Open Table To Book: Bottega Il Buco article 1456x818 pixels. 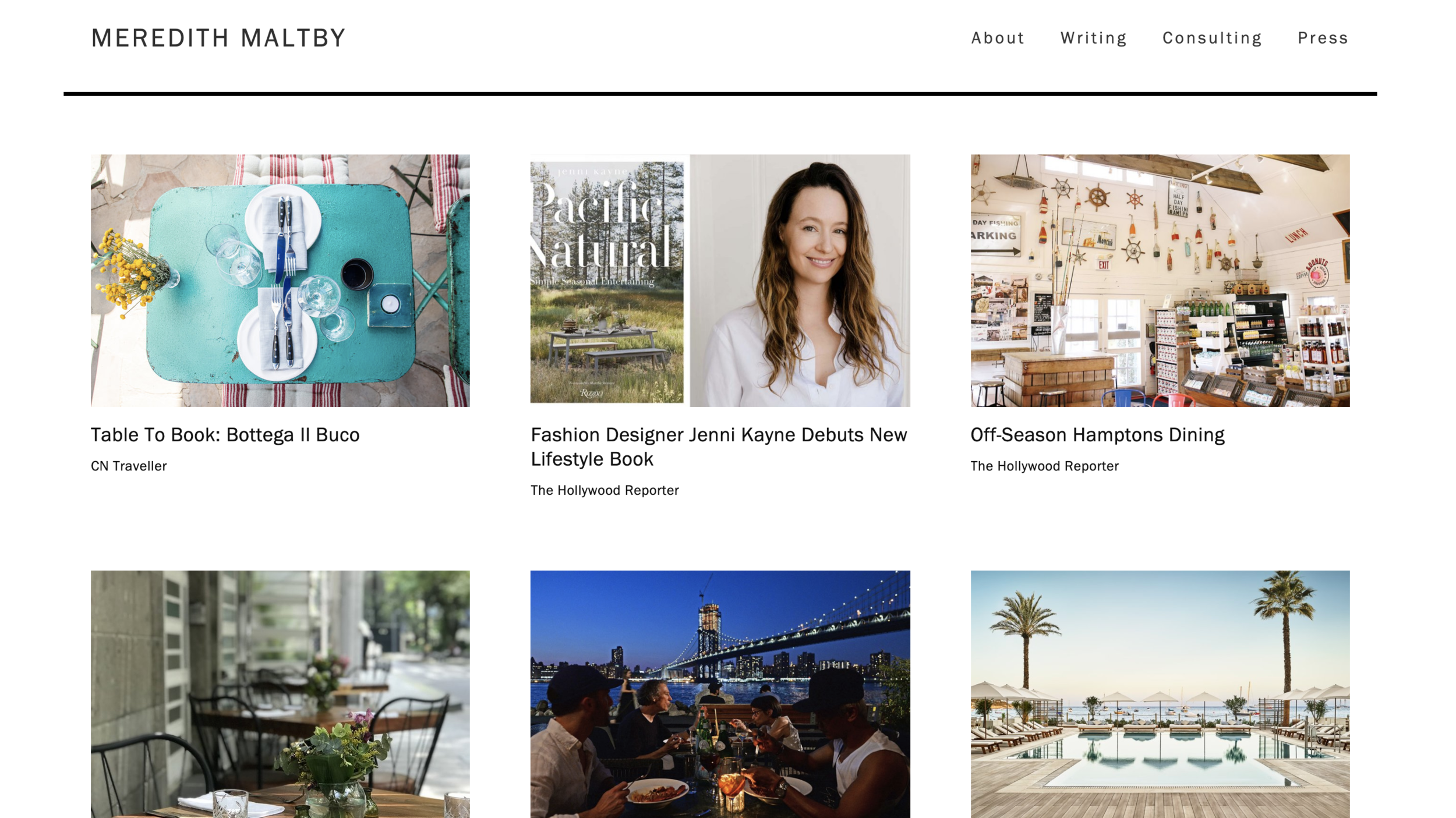click(225, 435)
